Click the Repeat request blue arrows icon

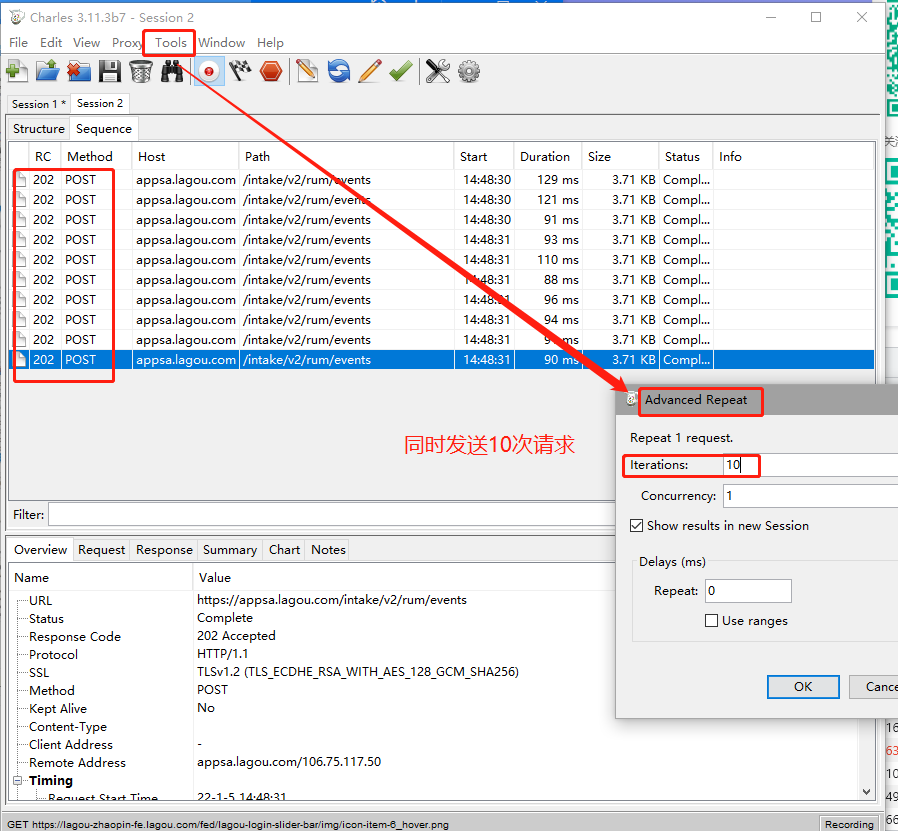tap(339, 72)
